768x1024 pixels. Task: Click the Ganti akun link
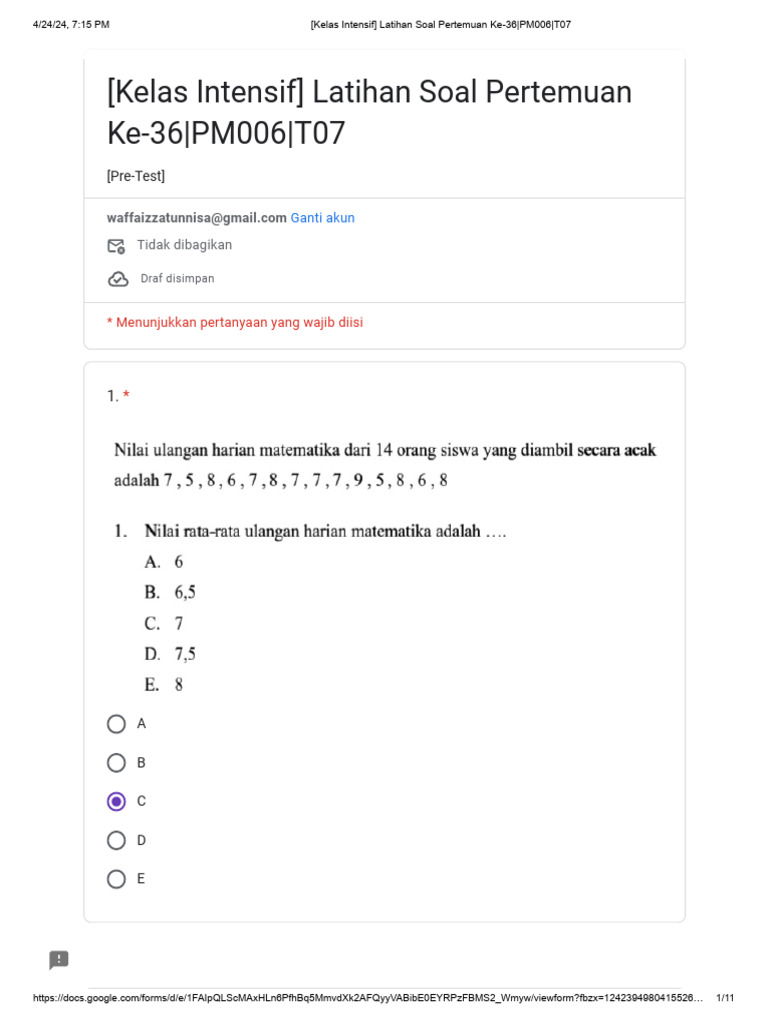pyautogui.click(x=322, y=218)
